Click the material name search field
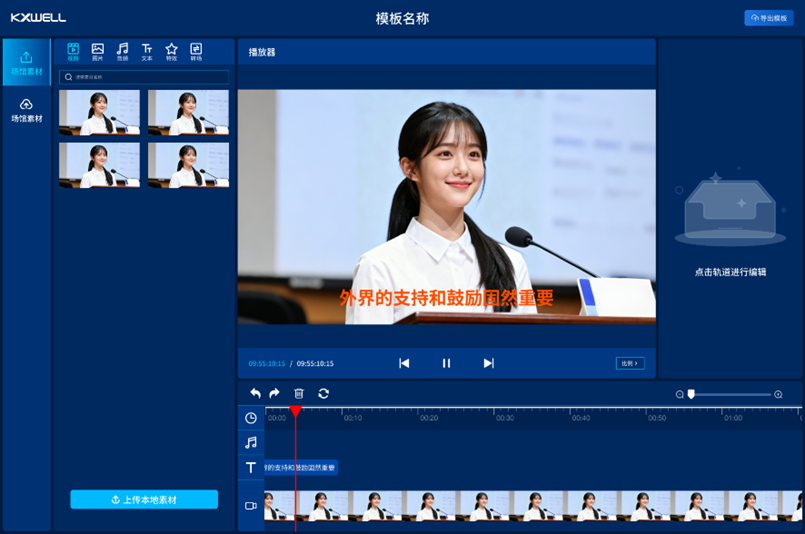Image resolution: width=805 pixels, height=534 pixels. coord(144,77)
